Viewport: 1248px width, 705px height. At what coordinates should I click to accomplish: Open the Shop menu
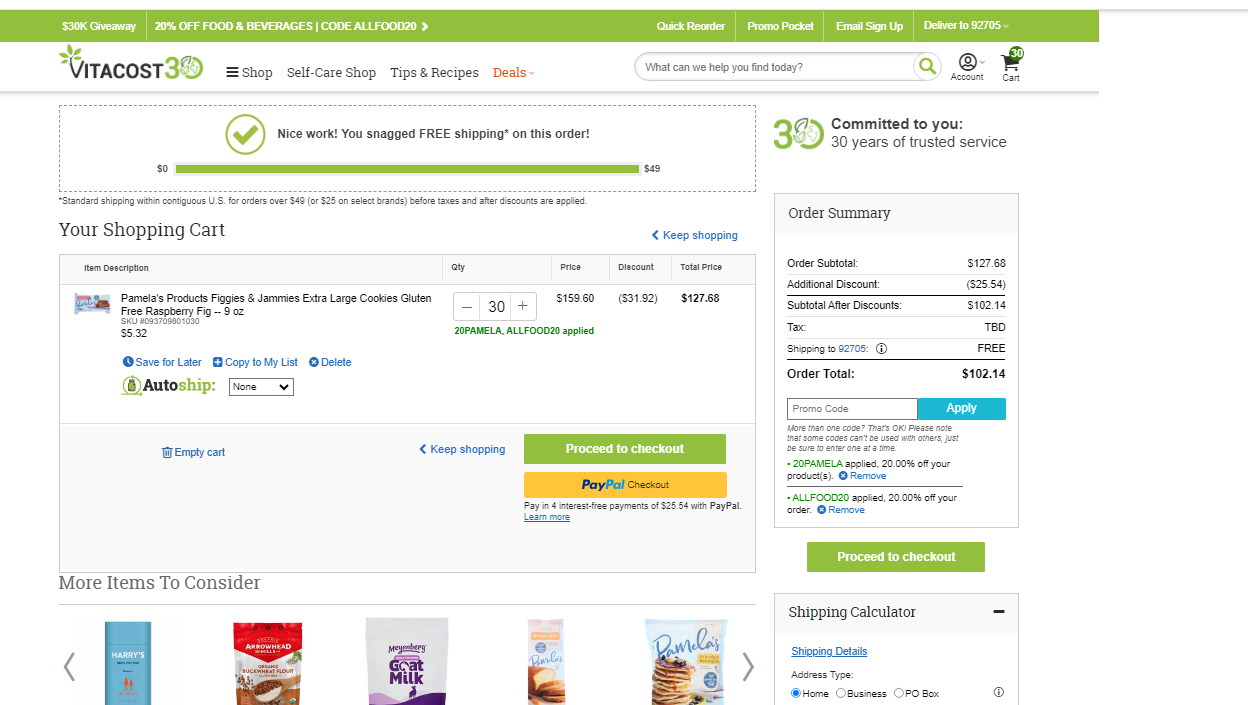tap(249, 72)
